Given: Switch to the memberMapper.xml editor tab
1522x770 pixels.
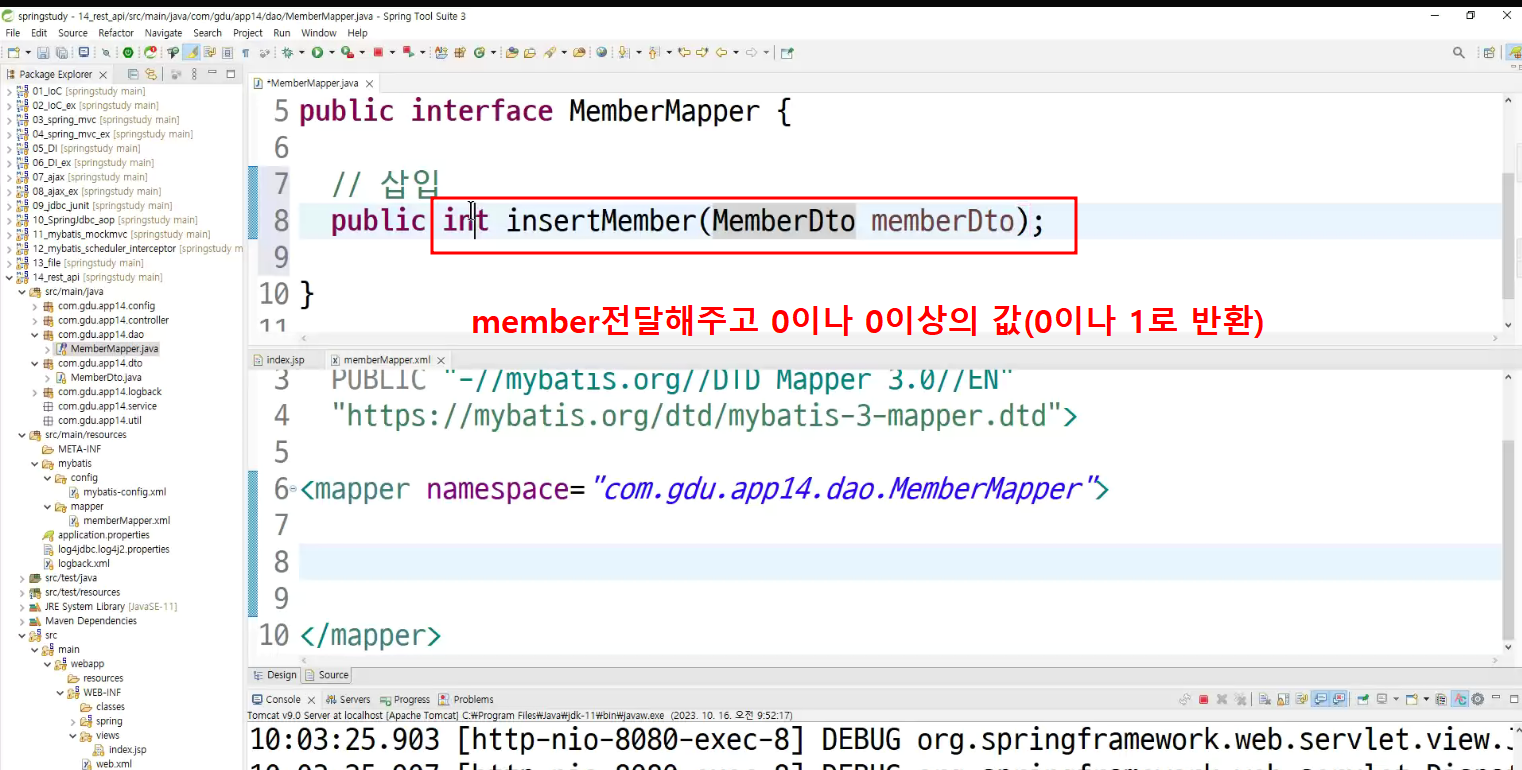Looking at the screenshot, I should [x=386, y=359].
